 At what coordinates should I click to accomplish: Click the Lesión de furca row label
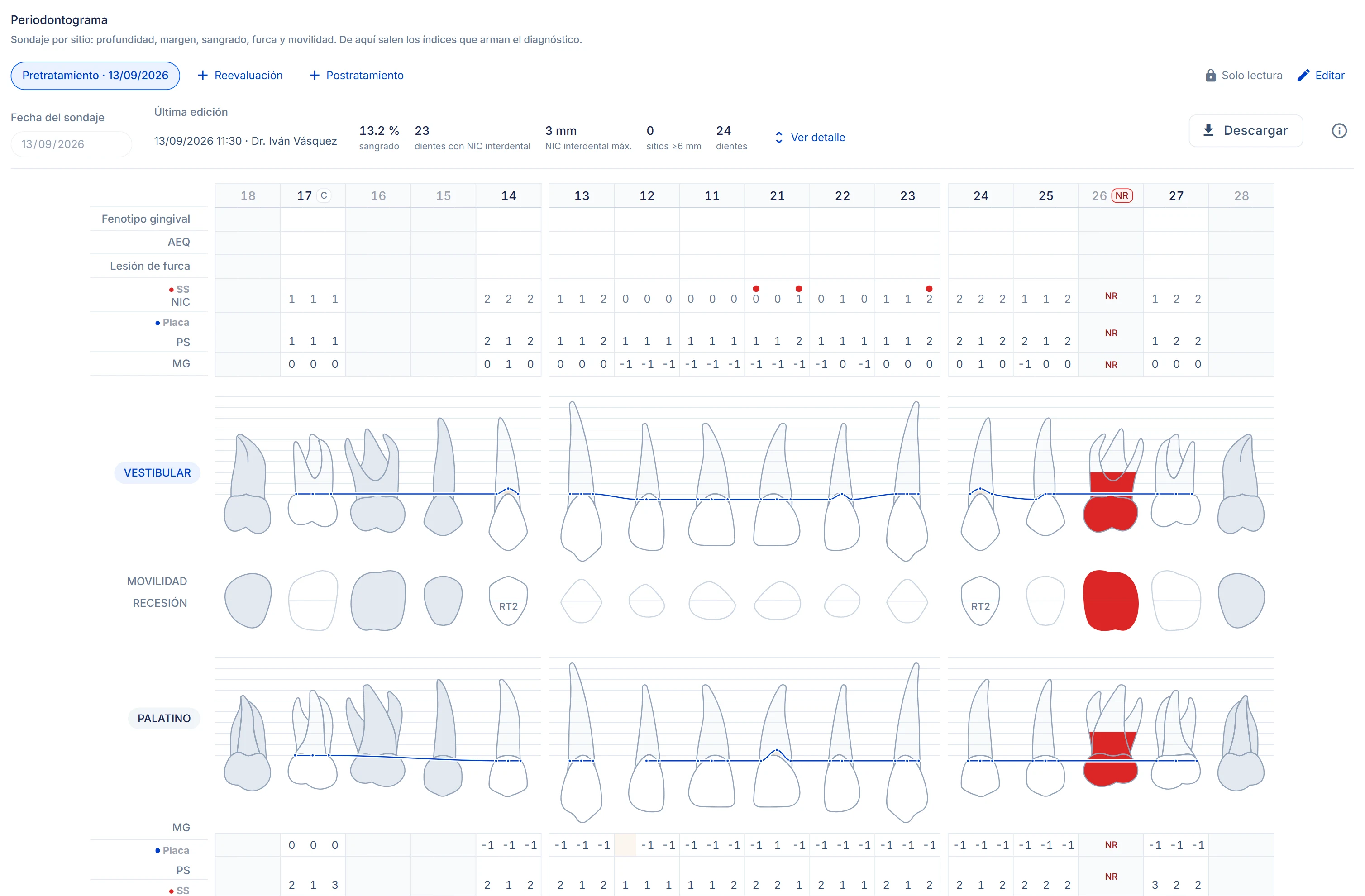pyautogui.click(x=150, y=266)
